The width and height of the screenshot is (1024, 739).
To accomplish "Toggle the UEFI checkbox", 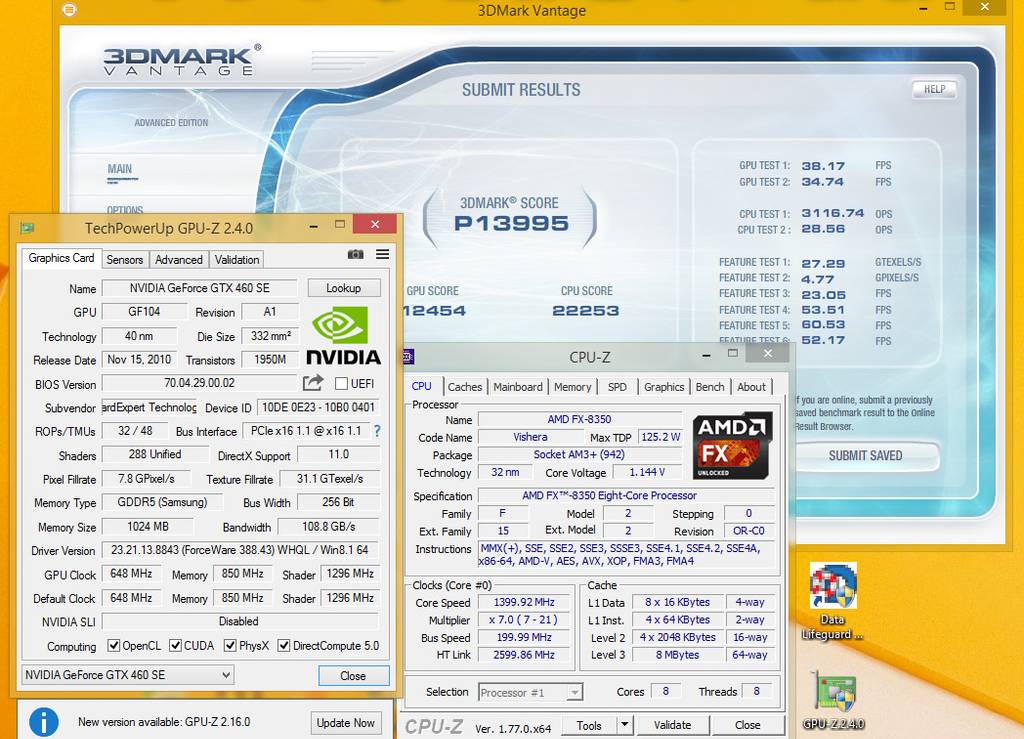I will [x=341, y=384].
